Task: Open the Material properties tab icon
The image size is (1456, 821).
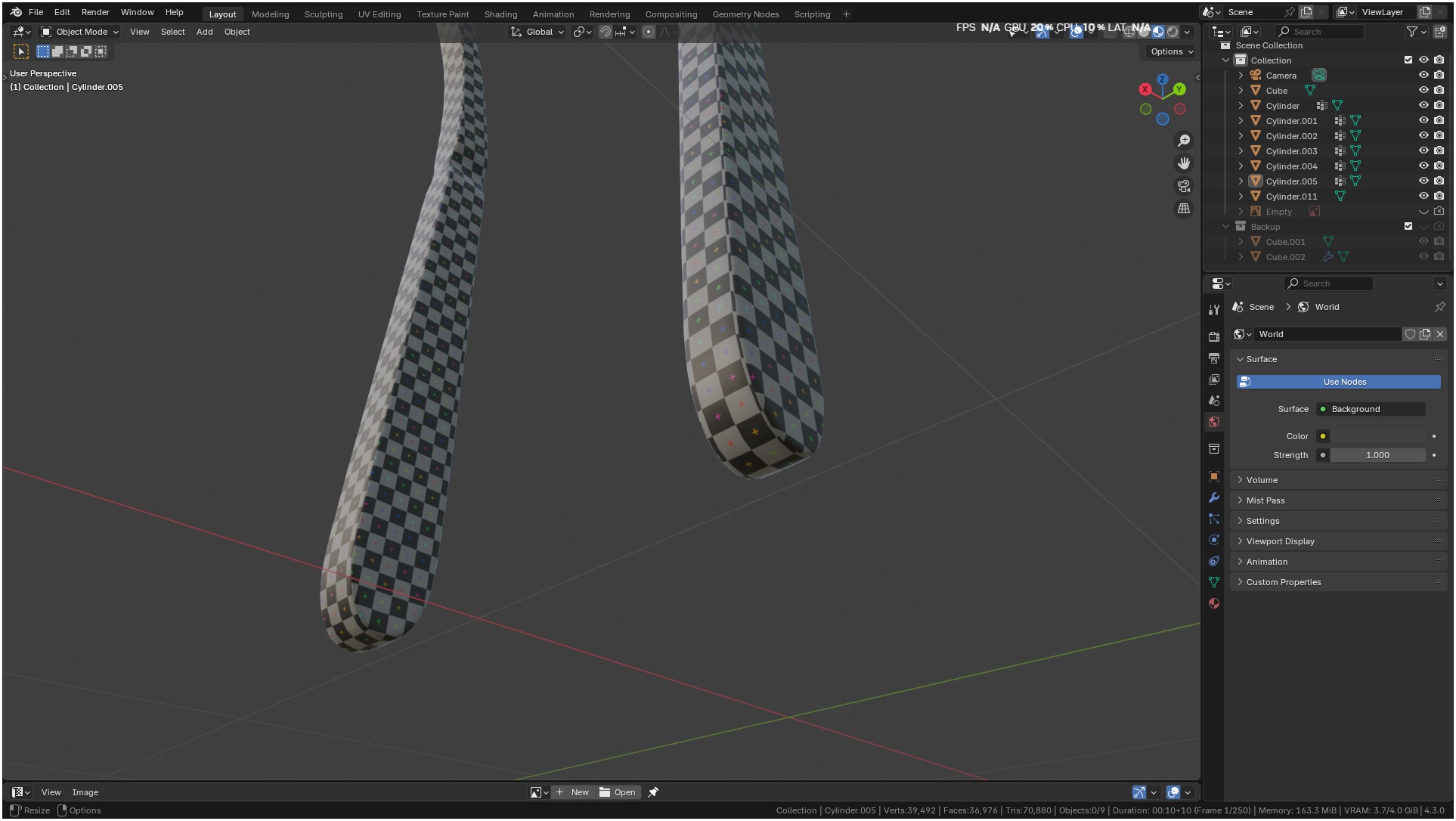Action: point(1214,603)
